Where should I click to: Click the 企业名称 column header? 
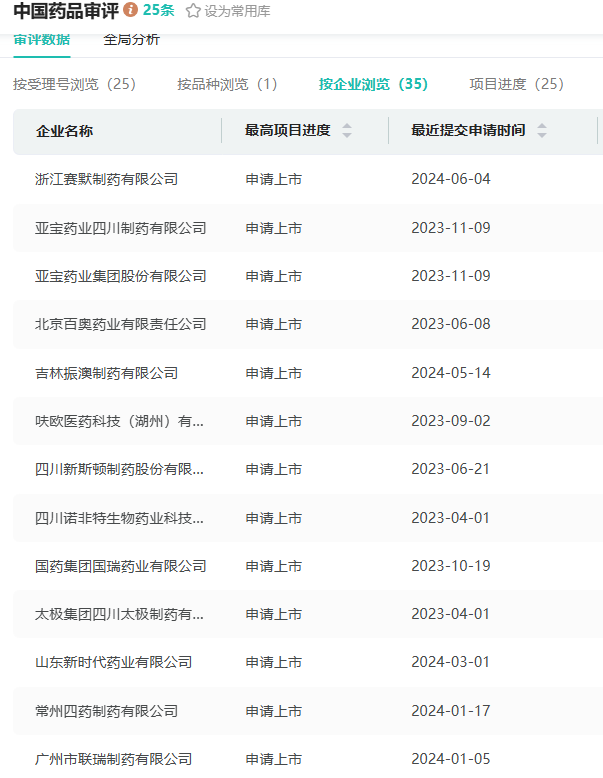pos(65,131)
